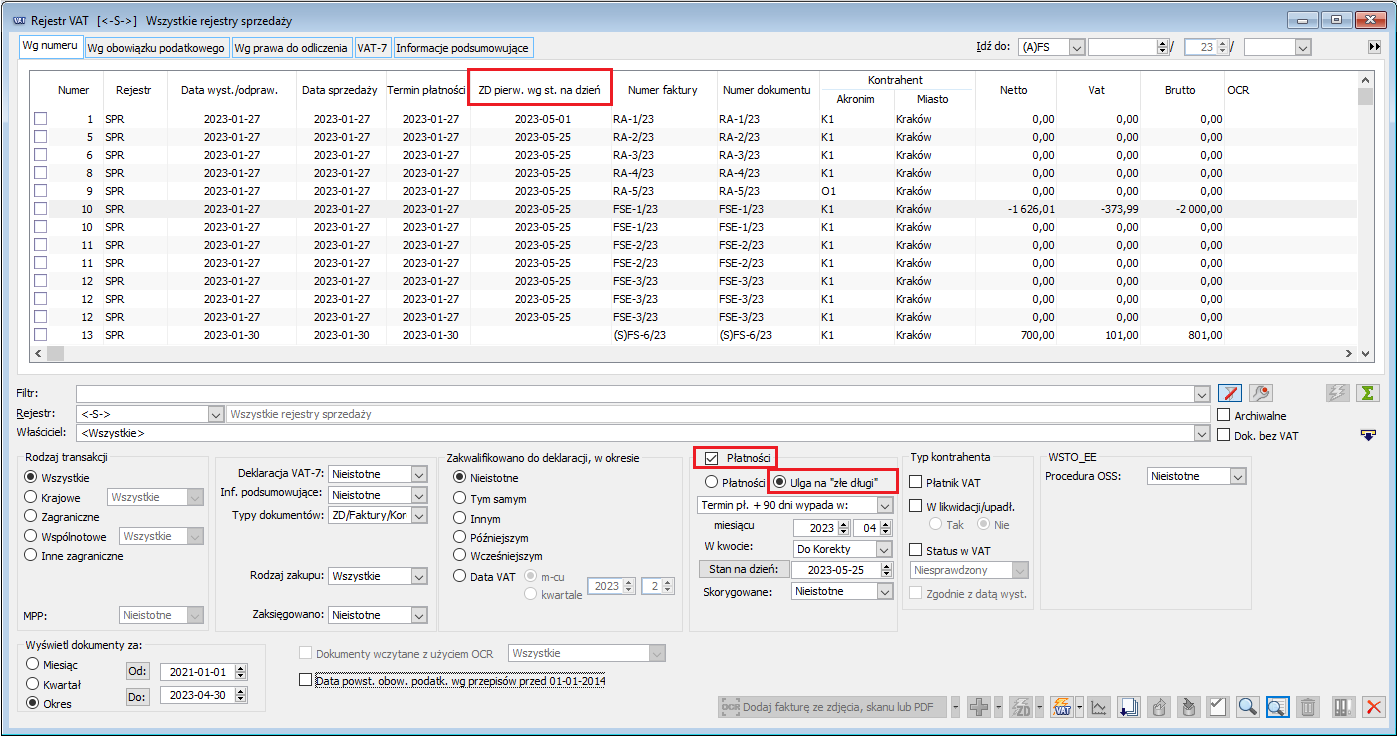Enable the Archiwalne checkbox
Screen dimensions: 1398x737
click(1224, 415)
